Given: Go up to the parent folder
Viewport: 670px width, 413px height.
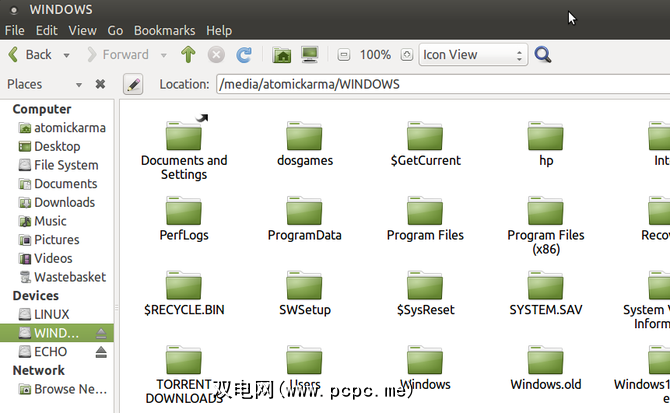Looking at the screenshot, I should pyautogui.click(x=188, y=55).
